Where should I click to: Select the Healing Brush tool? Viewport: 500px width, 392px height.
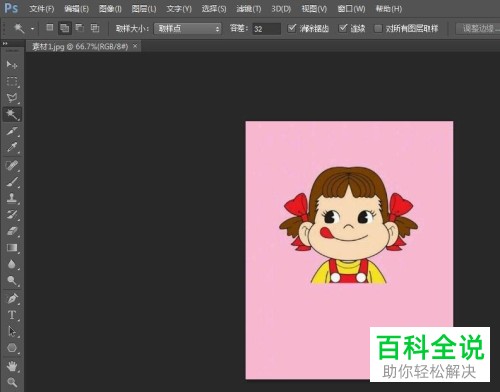coord(12,165)
